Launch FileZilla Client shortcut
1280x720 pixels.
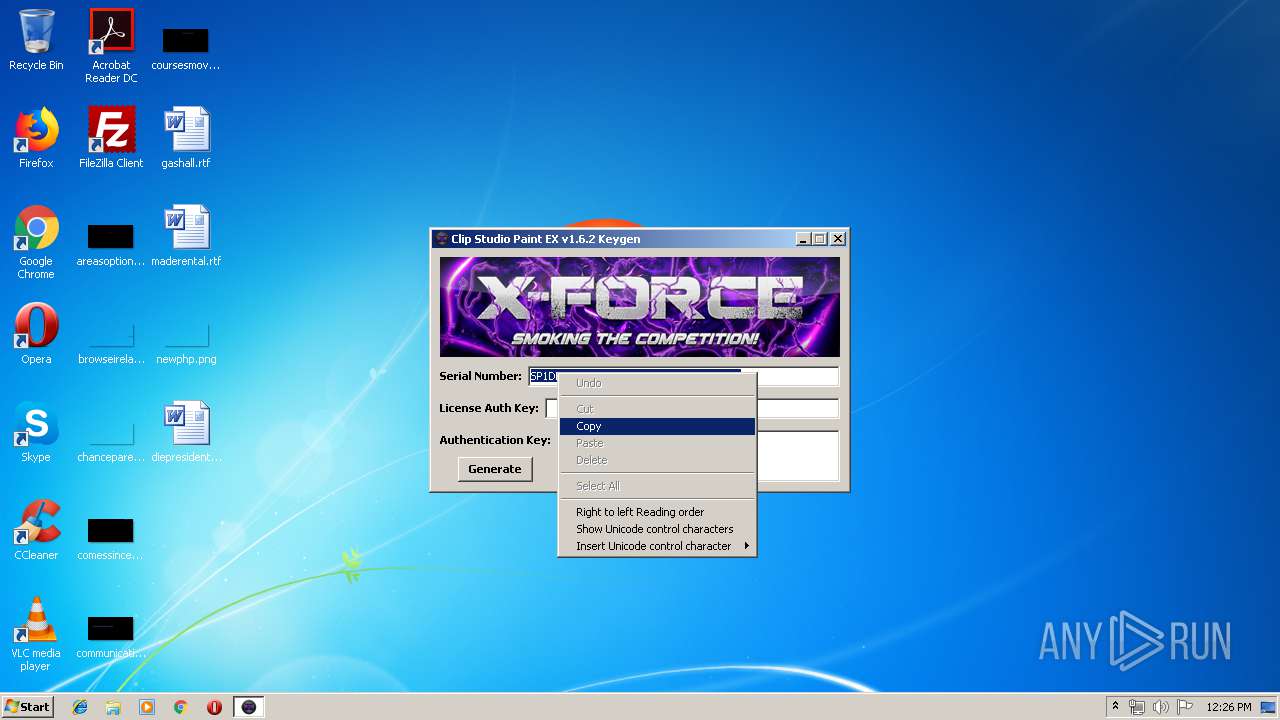111,138
